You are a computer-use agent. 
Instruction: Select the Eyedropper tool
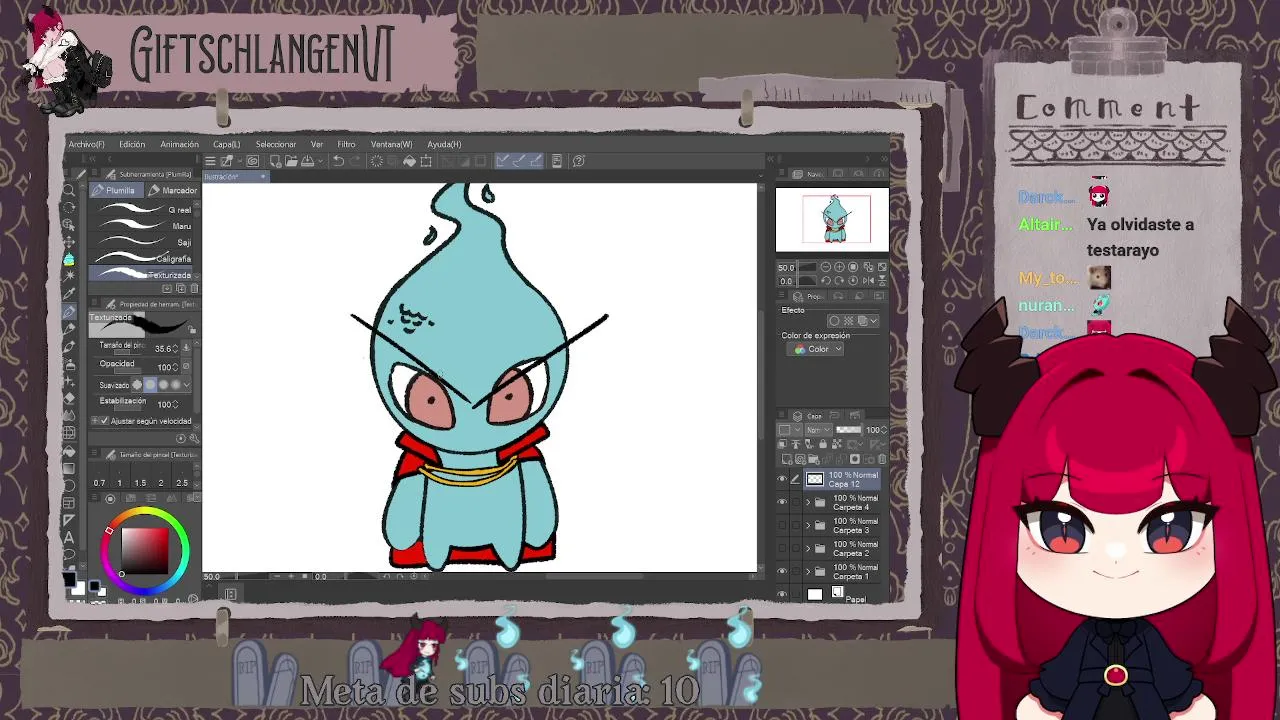point(69,294)
